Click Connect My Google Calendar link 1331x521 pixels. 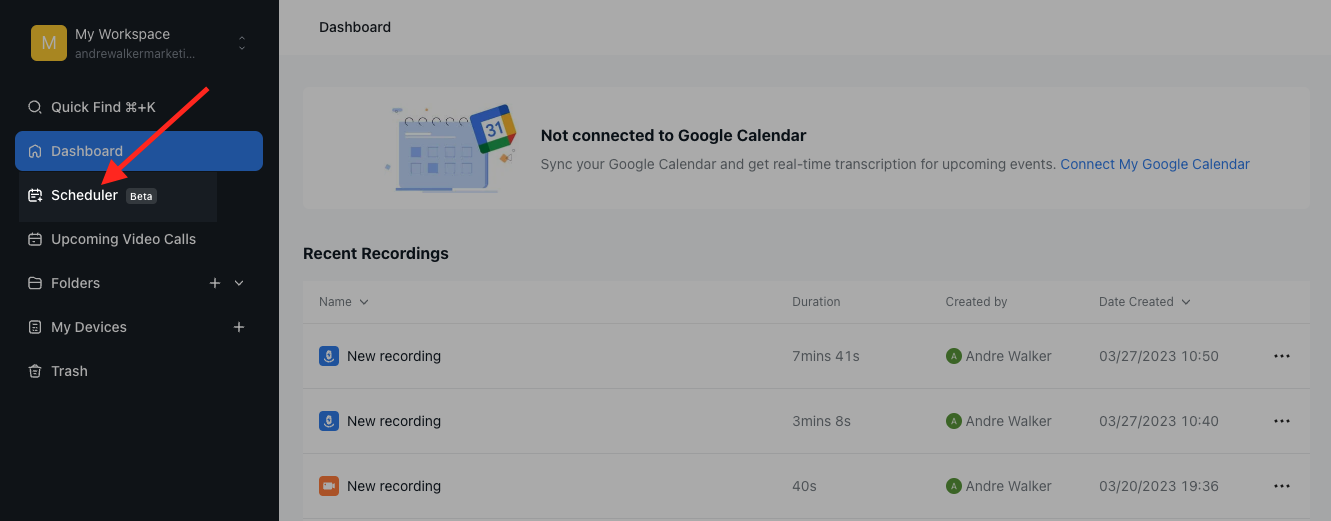(x=1155, y=164)
